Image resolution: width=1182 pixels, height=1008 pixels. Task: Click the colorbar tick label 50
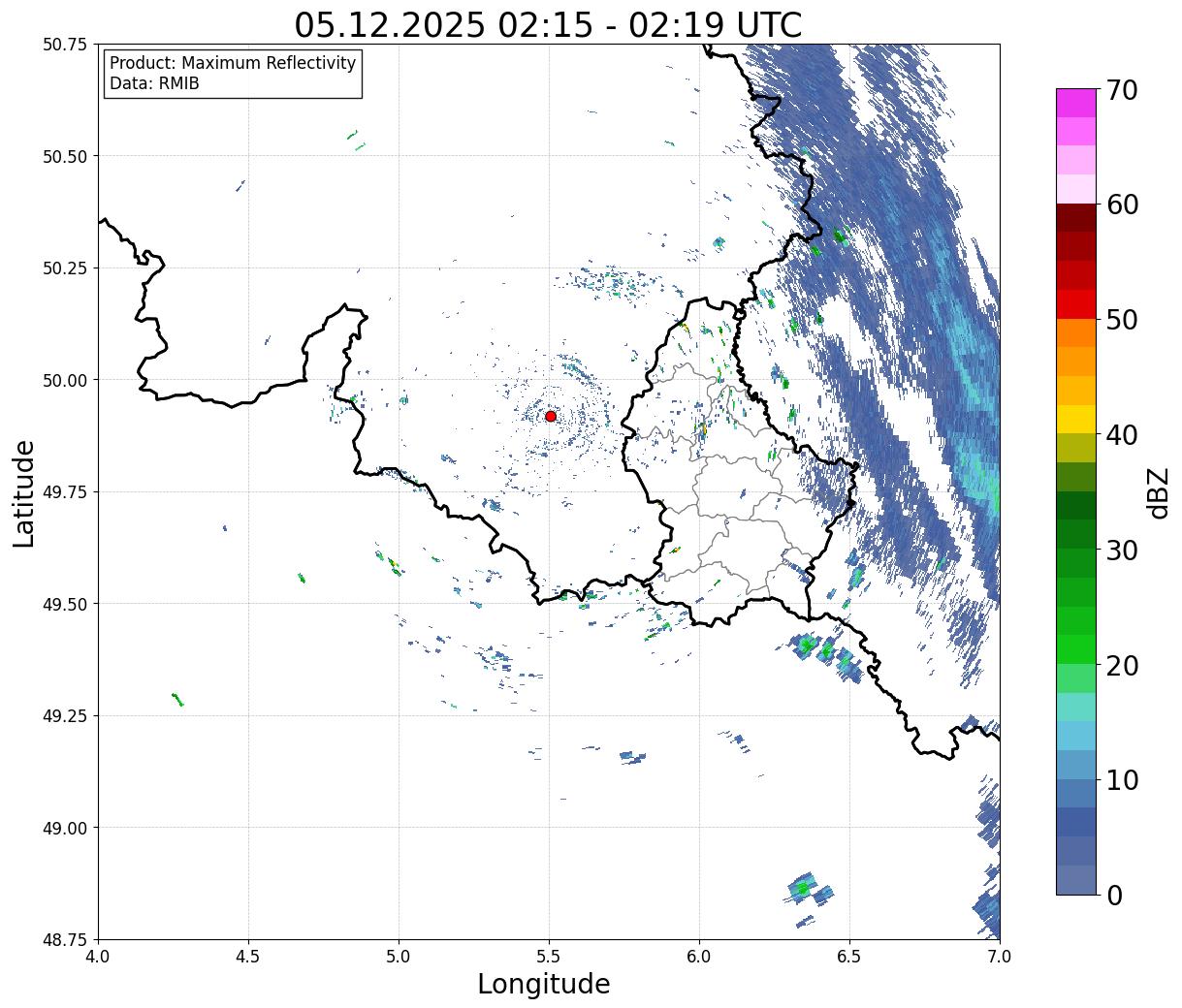coord(1122,320)
